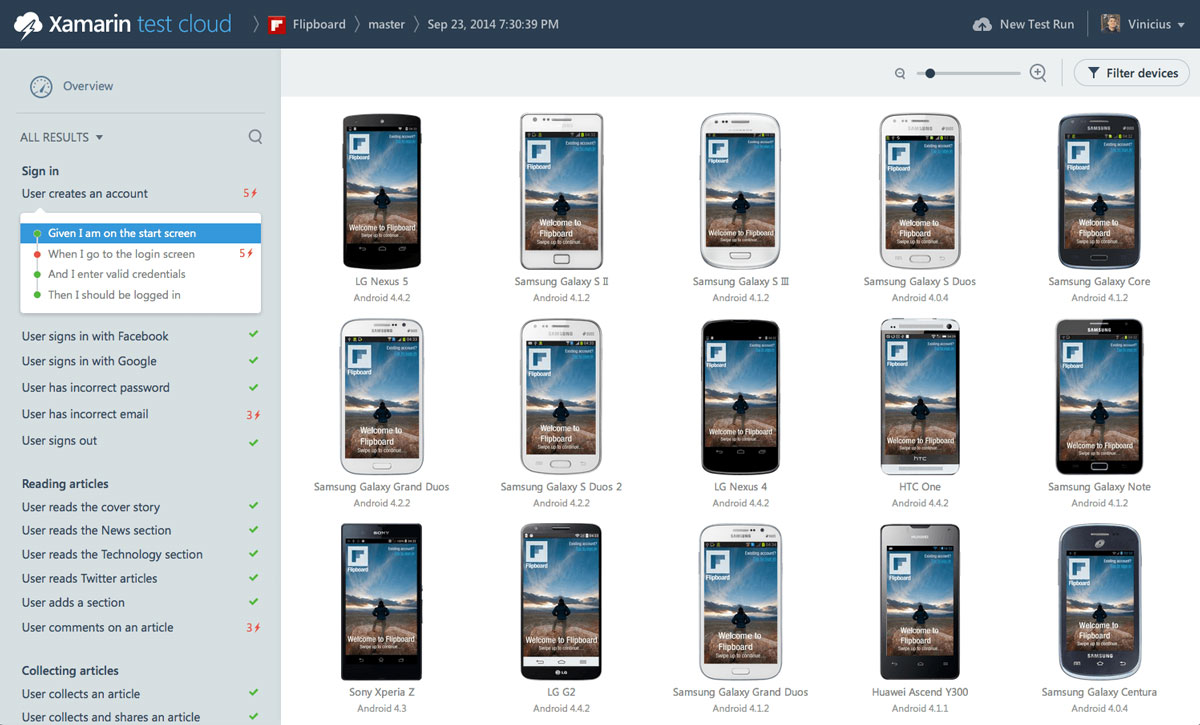This screenshot has width=1200, height=725.
Task: Select the Samsung Galaxy Note device thumbnail
Action: point(1099,396)
